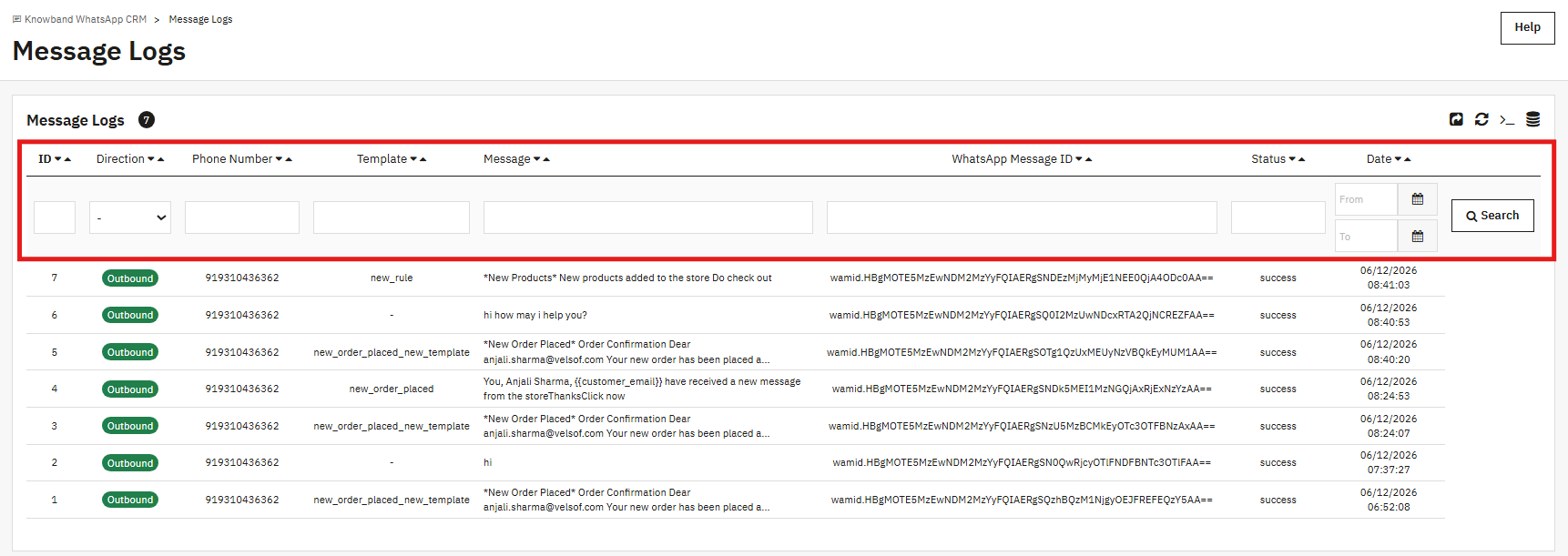Click Outbound badge in row 6
The height and width of the screenshot is (556, 1568).
pos(130,315)
